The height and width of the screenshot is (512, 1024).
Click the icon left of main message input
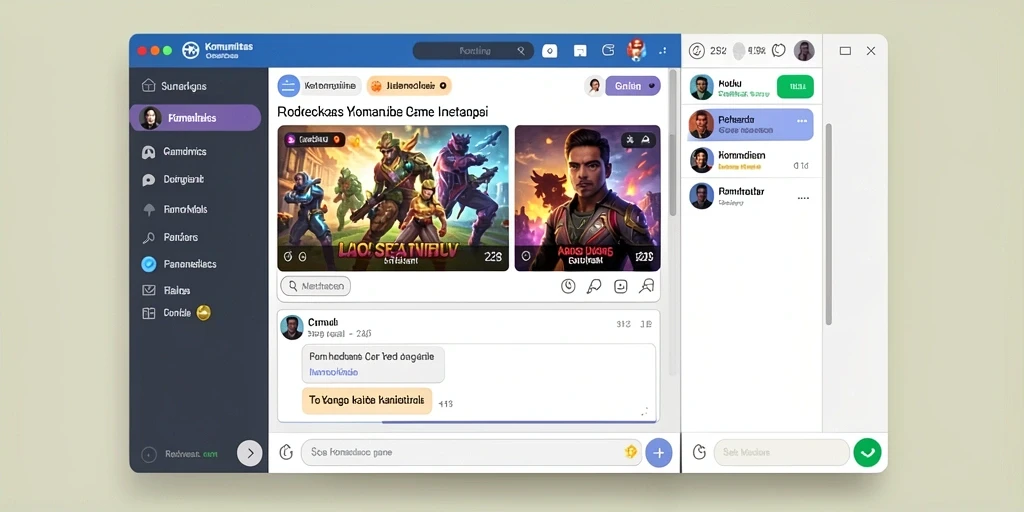pyautogui.click(x=285, y=452)
